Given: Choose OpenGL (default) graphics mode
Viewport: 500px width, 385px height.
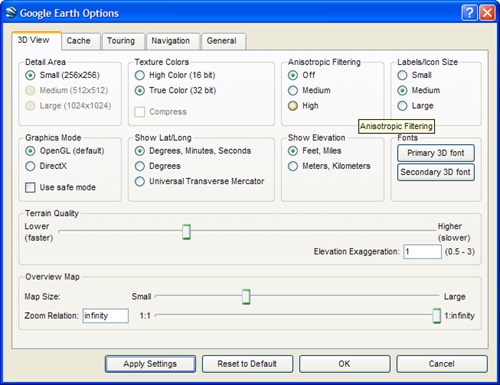Looking at the screenshot, I should (x=65, y=151).
